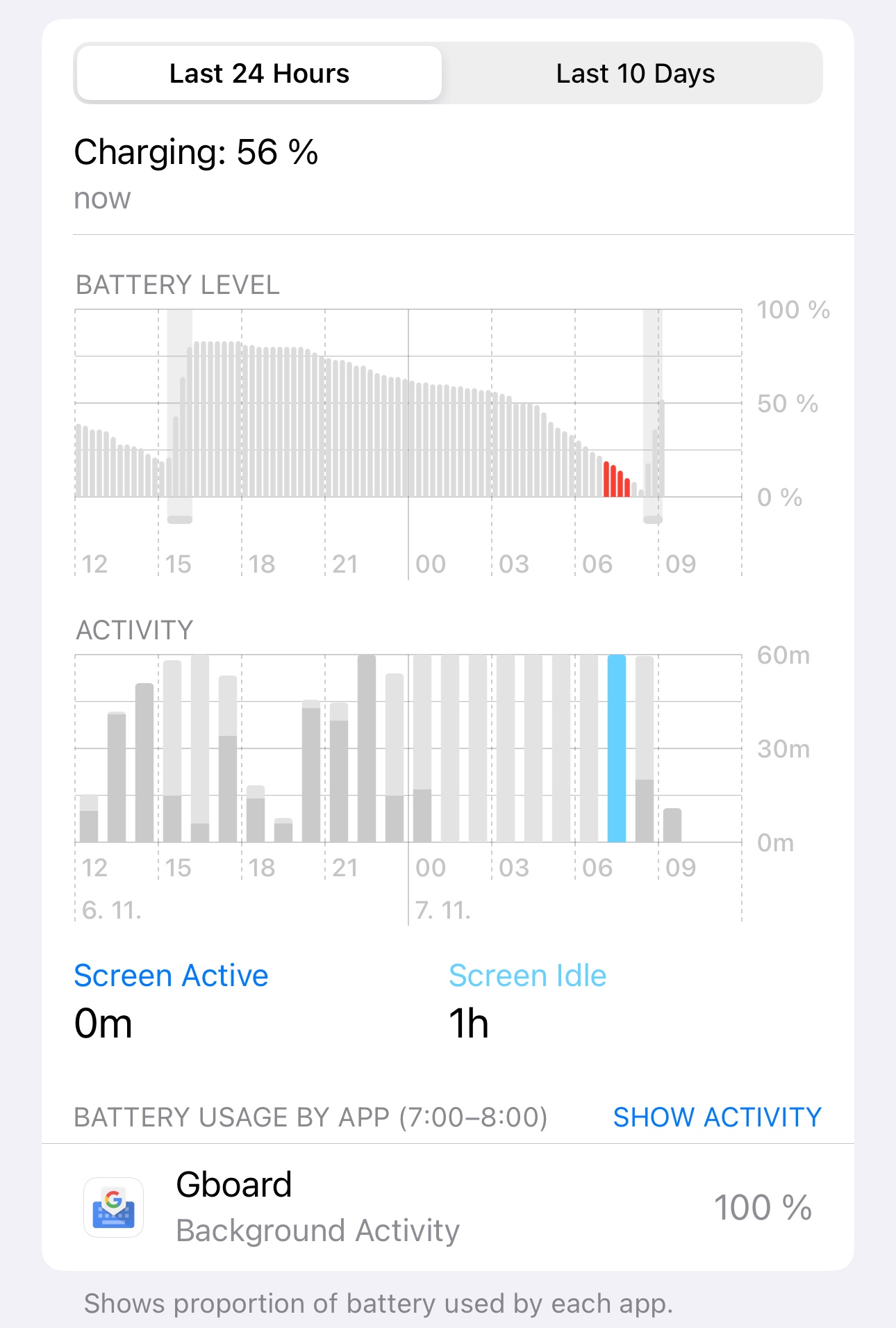Tap the Screen Idle label
Image resolution: width=896 pixels, height=1328 pixels.
coord(527,976)
